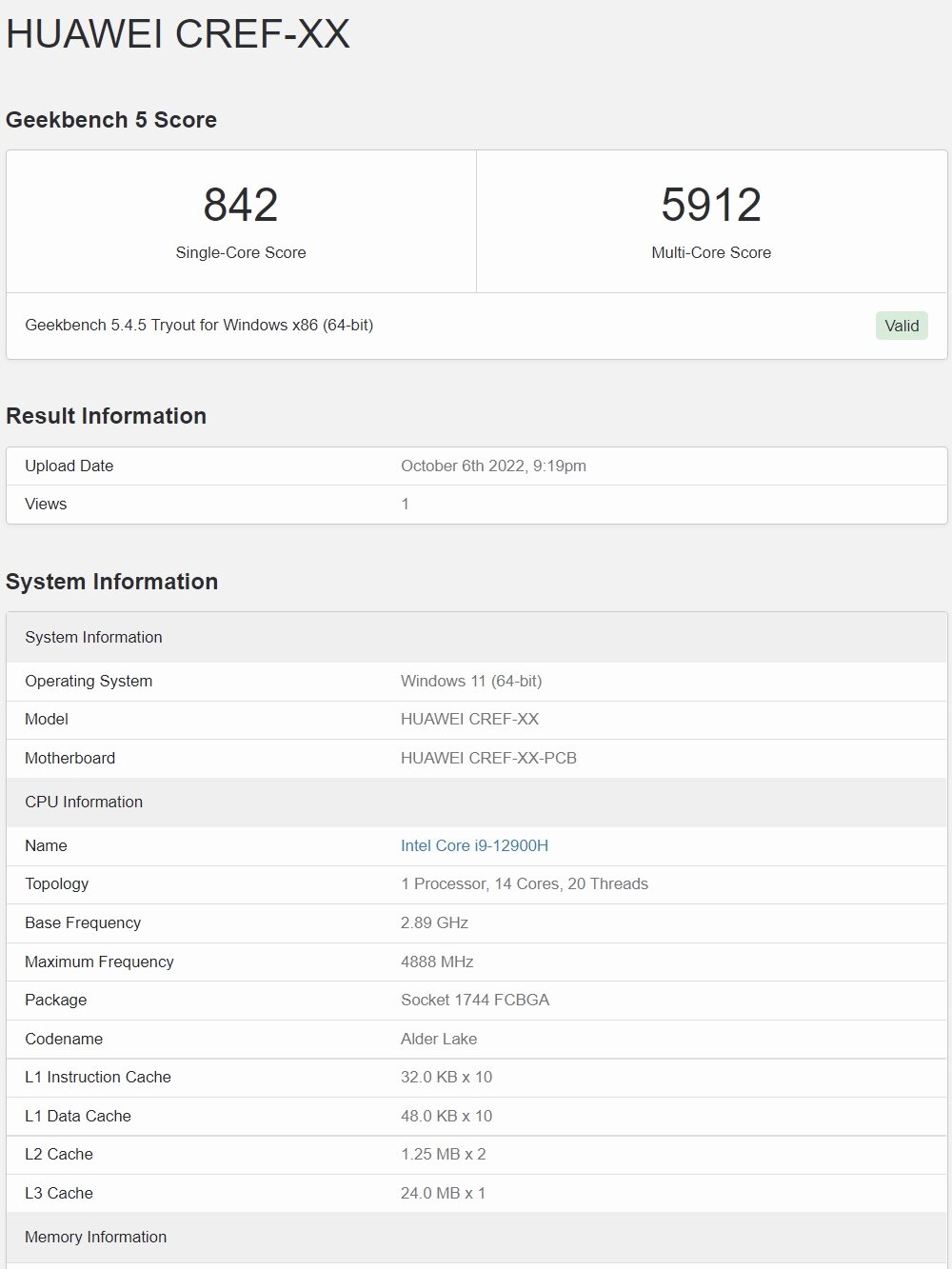Viewport: 952px width, 1269px height.
Task: Click the Package label
Action: coord(55,1000)
